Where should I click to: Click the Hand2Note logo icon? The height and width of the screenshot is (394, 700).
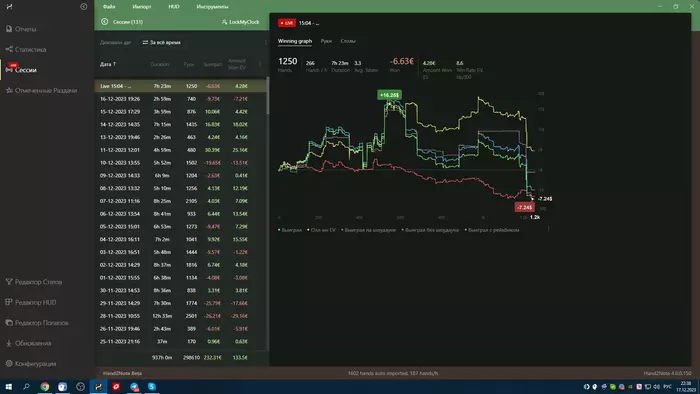point(9,7)
